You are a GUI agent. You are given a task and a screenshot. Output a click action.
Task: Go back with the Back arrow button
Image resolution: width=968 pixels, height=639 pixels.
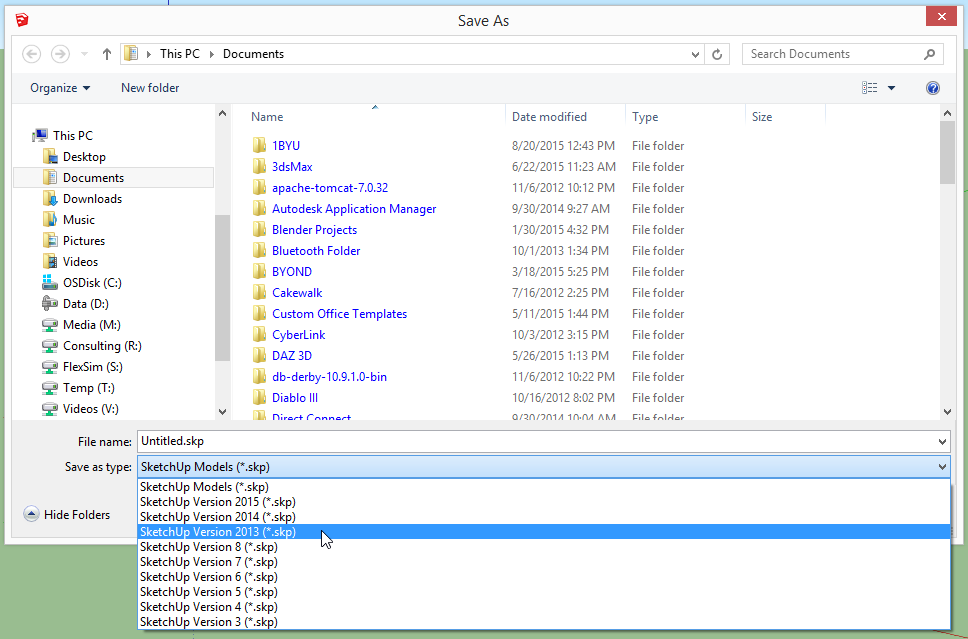point(31,54)
